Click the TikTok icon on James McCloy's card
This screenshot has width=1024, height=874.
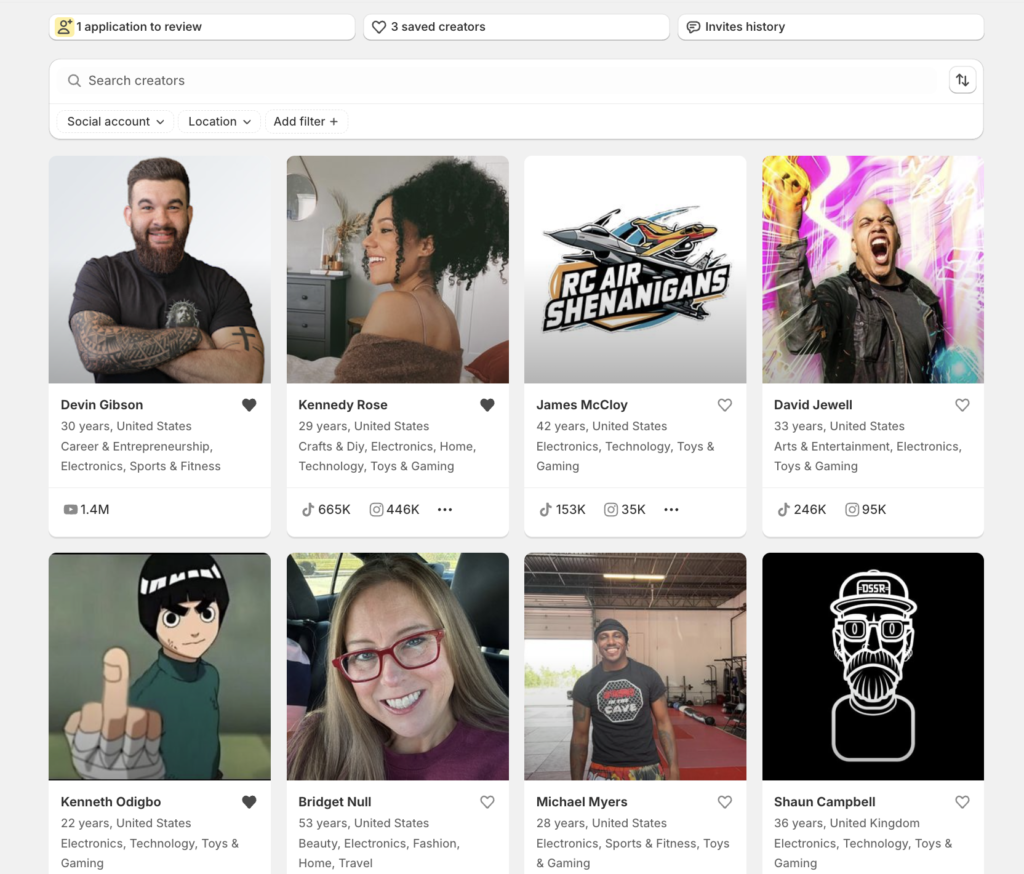pos(545,510)
